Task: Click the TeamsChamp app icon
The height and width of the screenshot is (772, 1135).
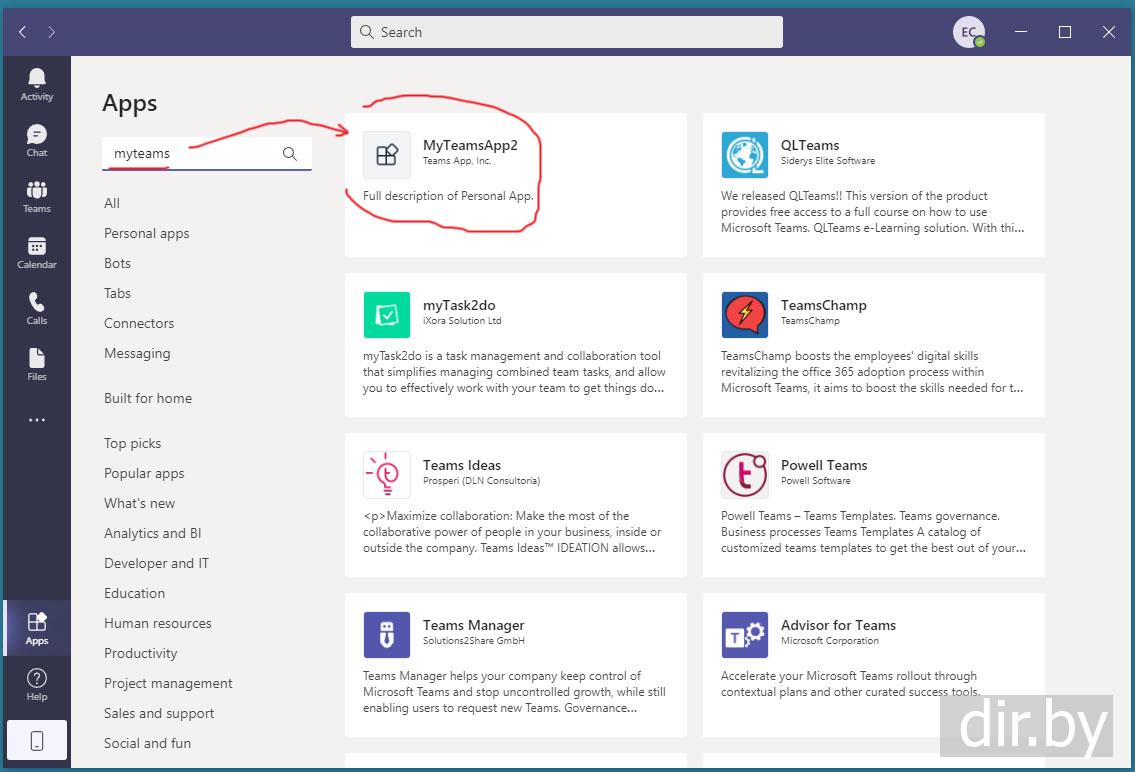Action: click(x=745, y=315)
